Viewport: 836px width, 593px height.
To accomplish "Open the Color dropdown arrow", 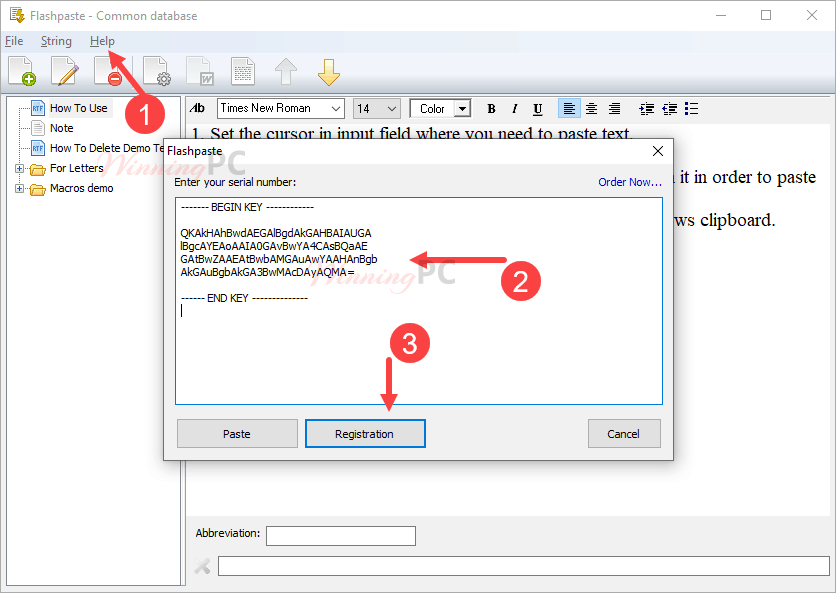I will pyautogui.click(x=463, y=109).
